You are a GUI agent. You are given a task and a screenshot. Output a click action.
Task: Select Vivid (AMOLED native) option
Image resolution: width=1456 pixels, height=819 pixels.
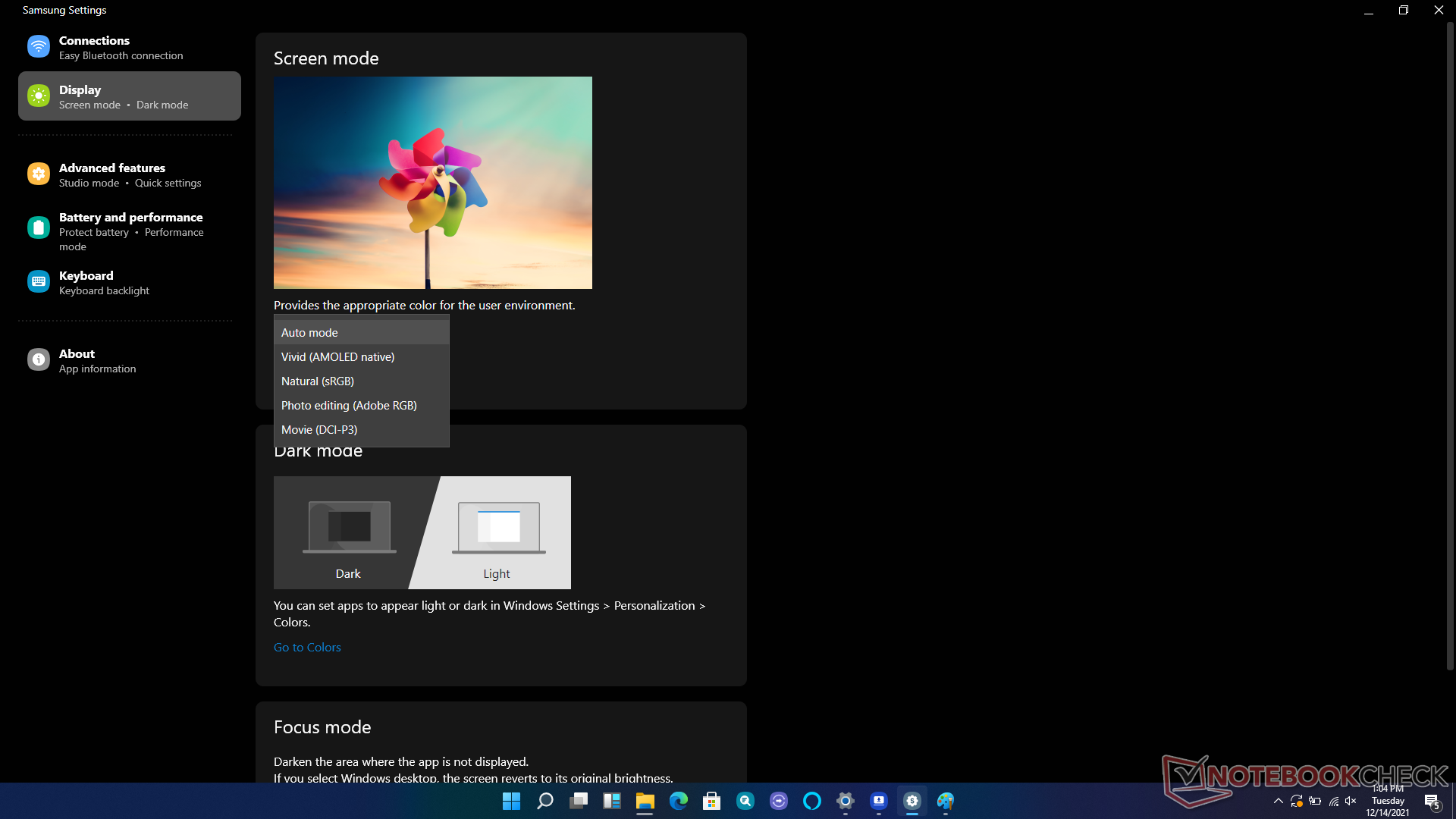pyautogui.click(x=361, y=356)
